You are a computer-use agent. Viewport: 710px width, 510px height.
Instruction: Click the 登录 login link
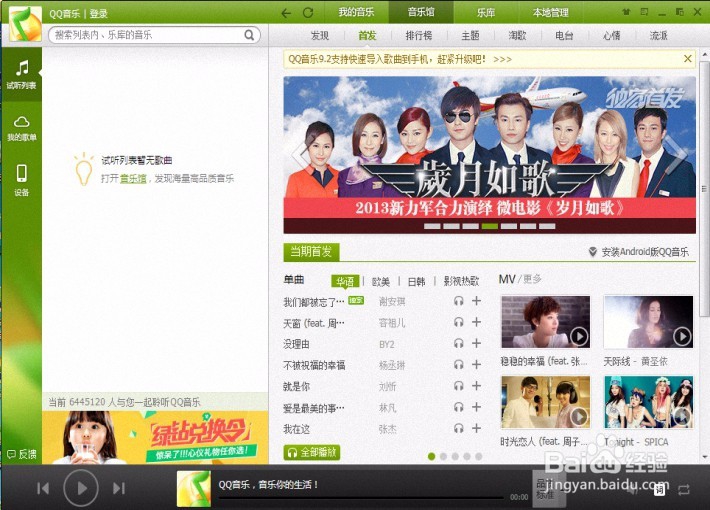pyautogui.click(x=99, y=14)
